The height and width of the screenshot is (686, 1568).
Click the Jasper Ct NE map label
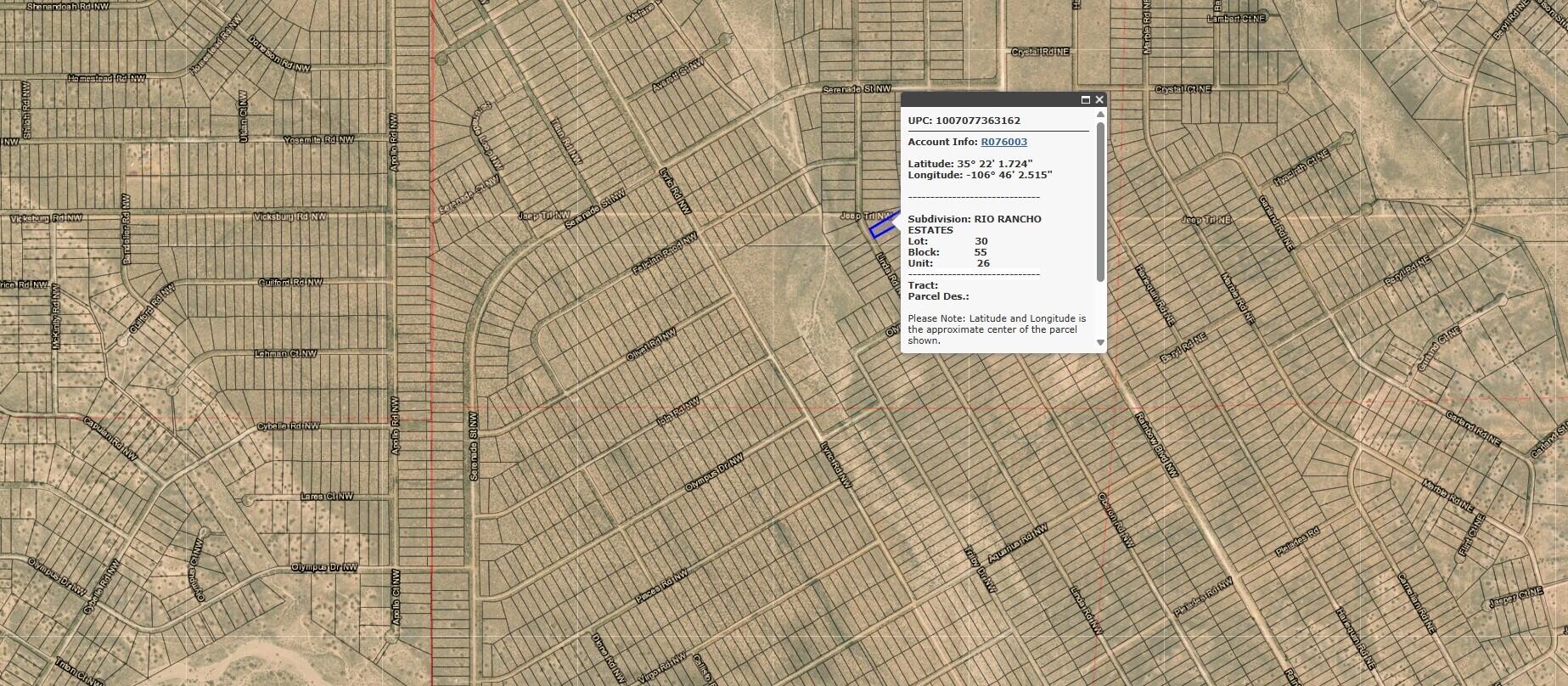click(x=1515, y=599)
